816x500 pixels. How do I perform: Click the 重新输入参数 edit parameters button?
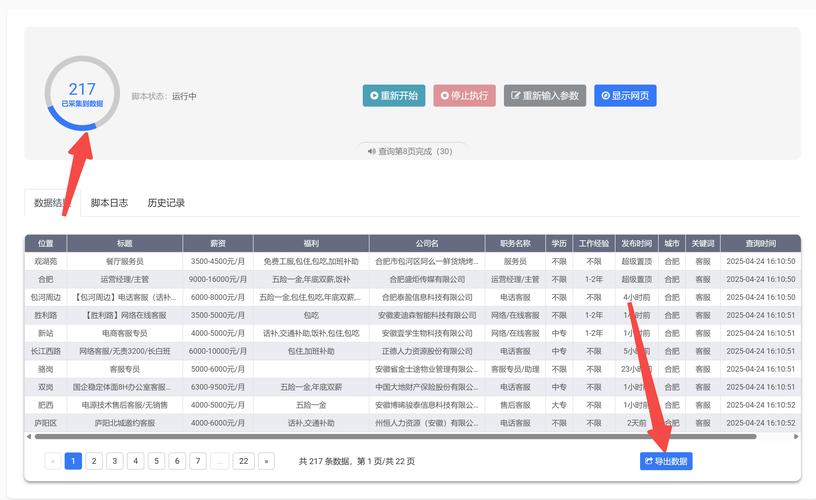pos(545,96)
